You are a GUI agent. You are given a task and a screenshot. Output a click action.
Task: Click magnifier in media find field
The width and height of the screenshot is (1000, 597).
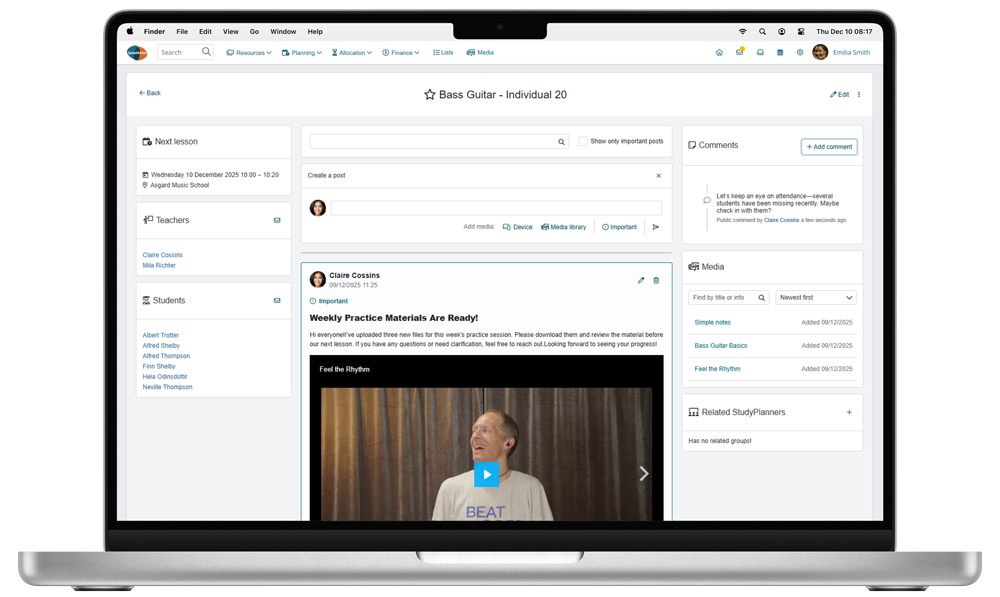click(761, 298)
